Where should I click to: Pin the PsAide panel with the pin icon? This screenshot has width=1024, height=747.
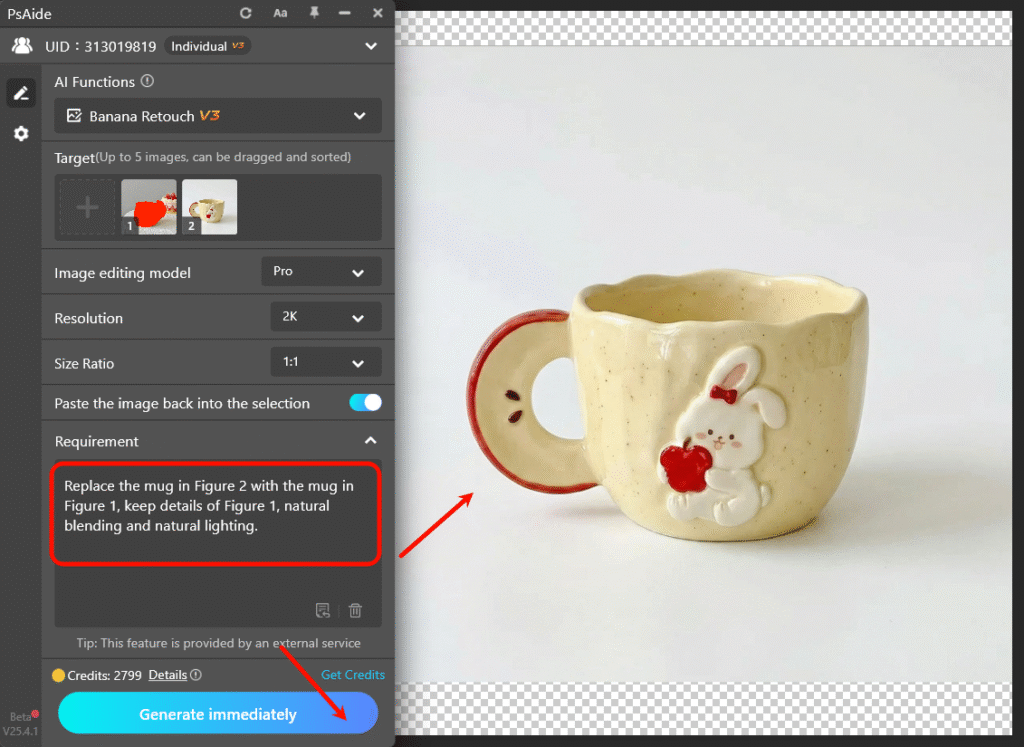coord(314,13)
